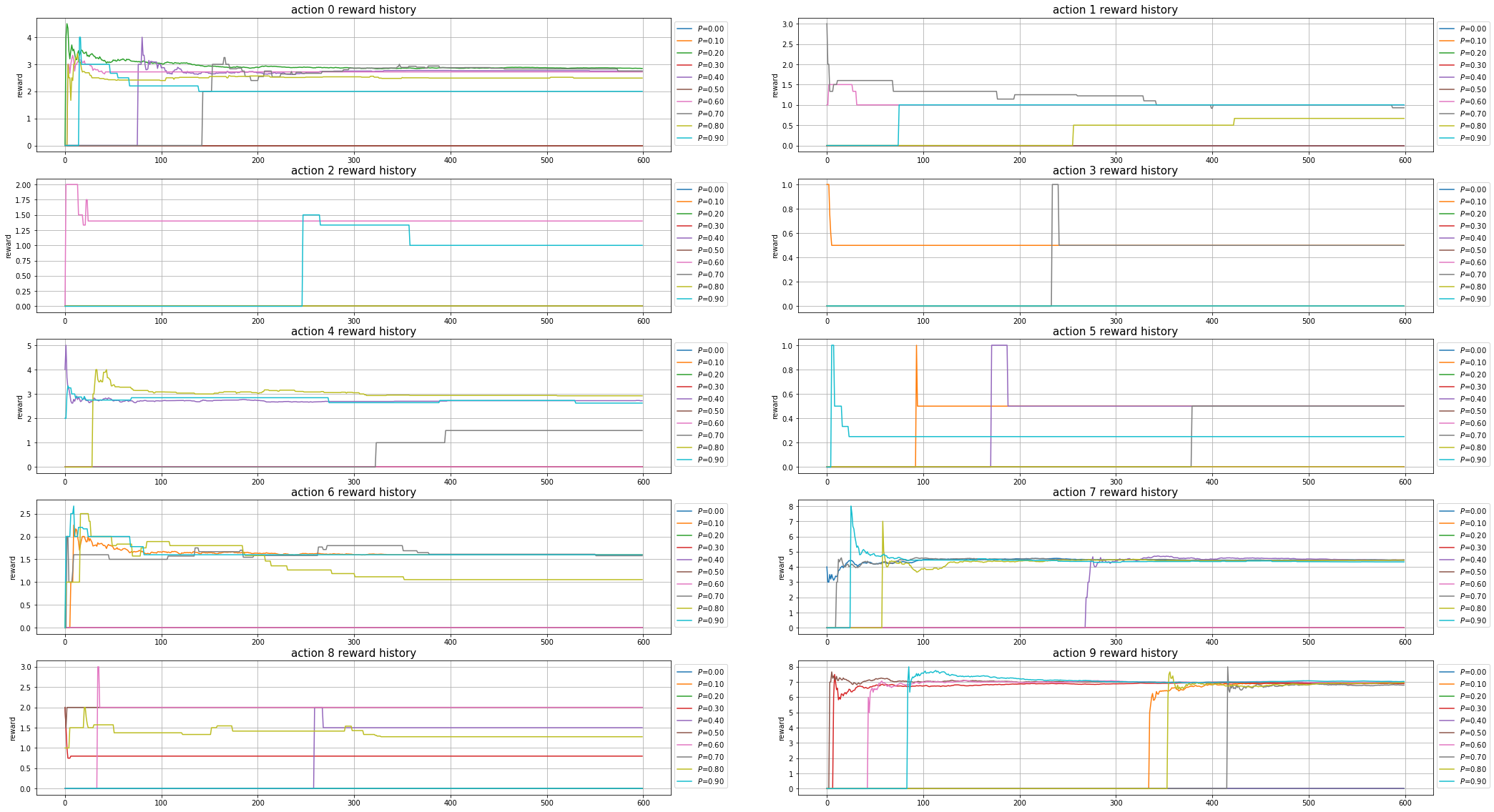Click the 300 x-axis tick of action 9 plot

coord(1116,804)
